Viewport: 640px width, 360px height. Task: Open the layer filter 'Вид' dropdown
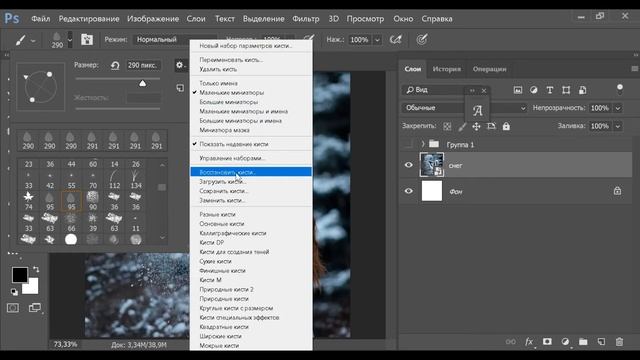439,90
